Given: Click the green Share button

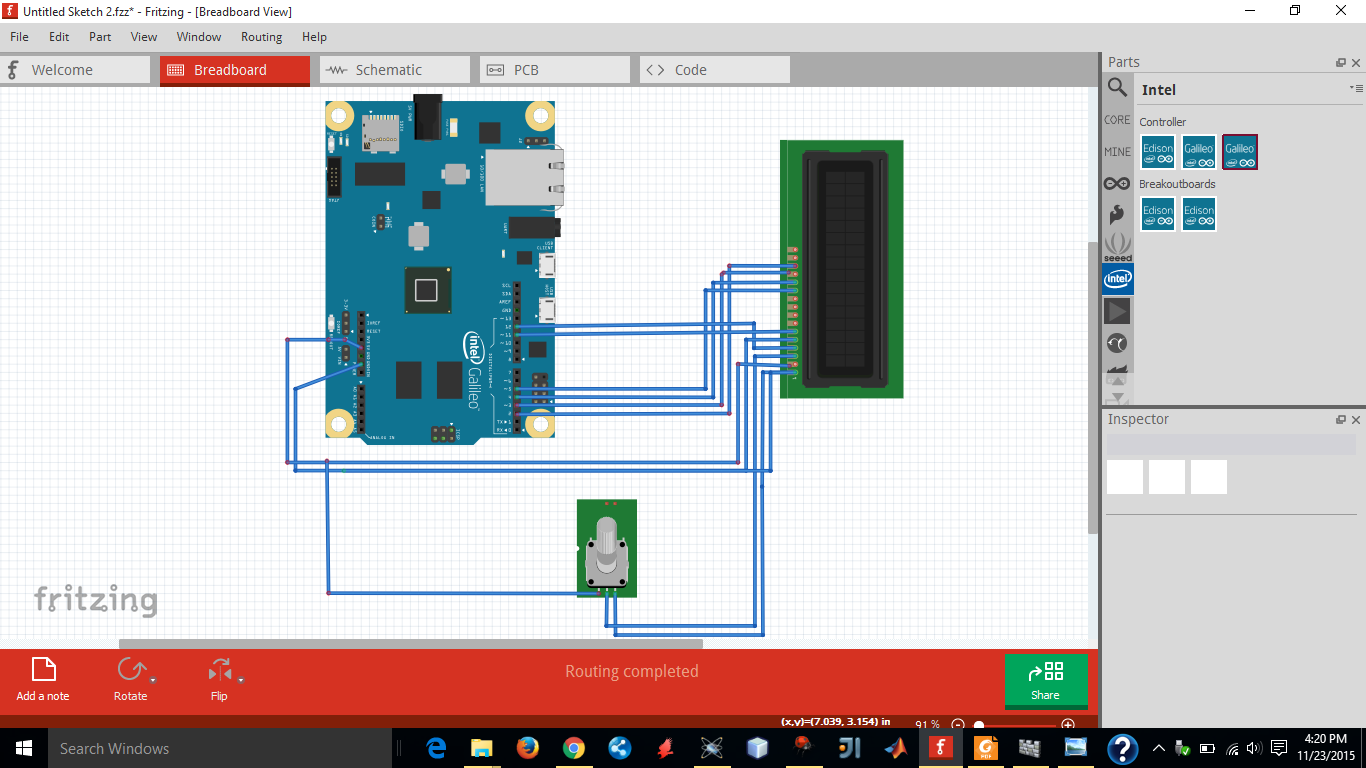Looking at the screenshot, I should (x=1045, y=680).
